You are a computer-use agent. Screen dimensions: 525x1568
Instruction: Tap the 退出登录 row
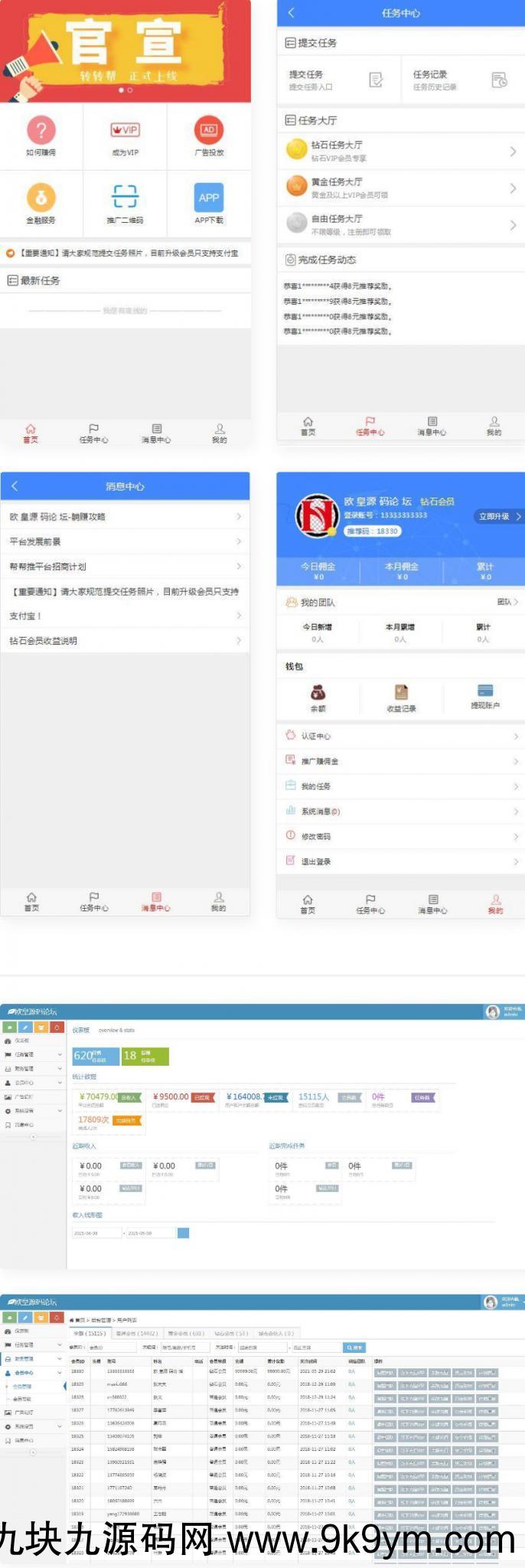click(400, 862)
